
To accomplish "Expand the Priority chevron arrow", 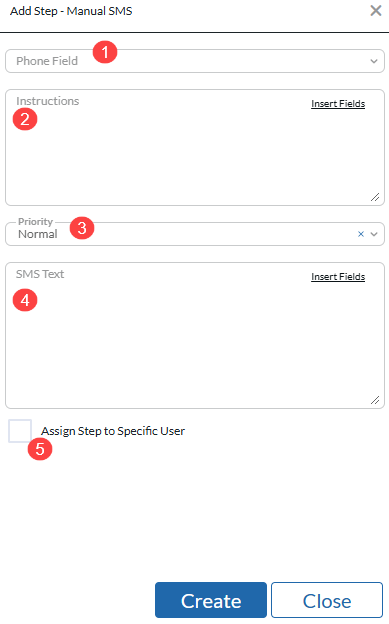I will pyautogui.click(x=373, y=234).
